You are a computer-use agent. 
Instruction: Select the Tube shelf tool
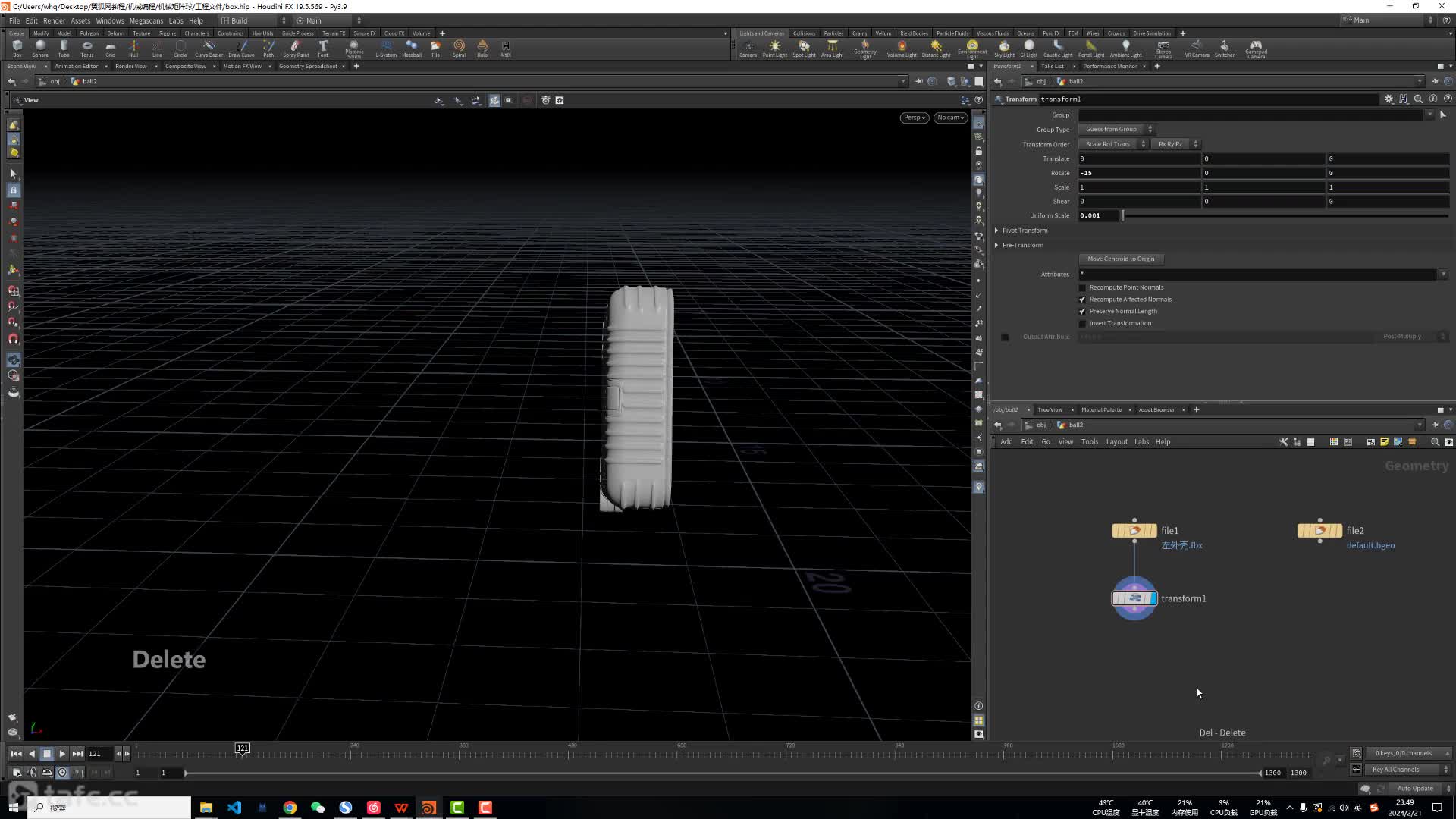(64, 49)
